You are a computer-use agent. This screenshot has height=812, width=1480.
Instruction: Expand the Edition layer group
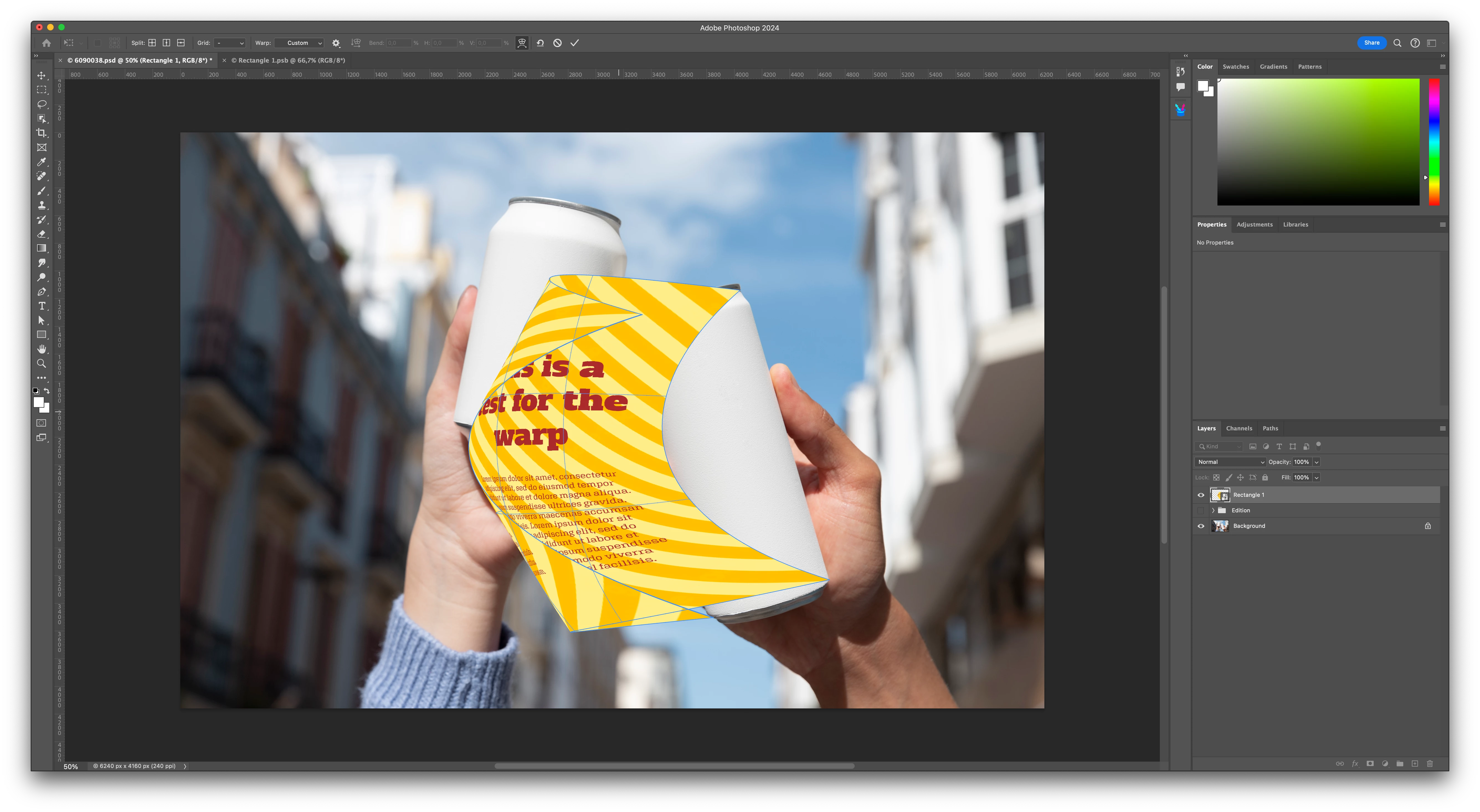point(1213,510)
